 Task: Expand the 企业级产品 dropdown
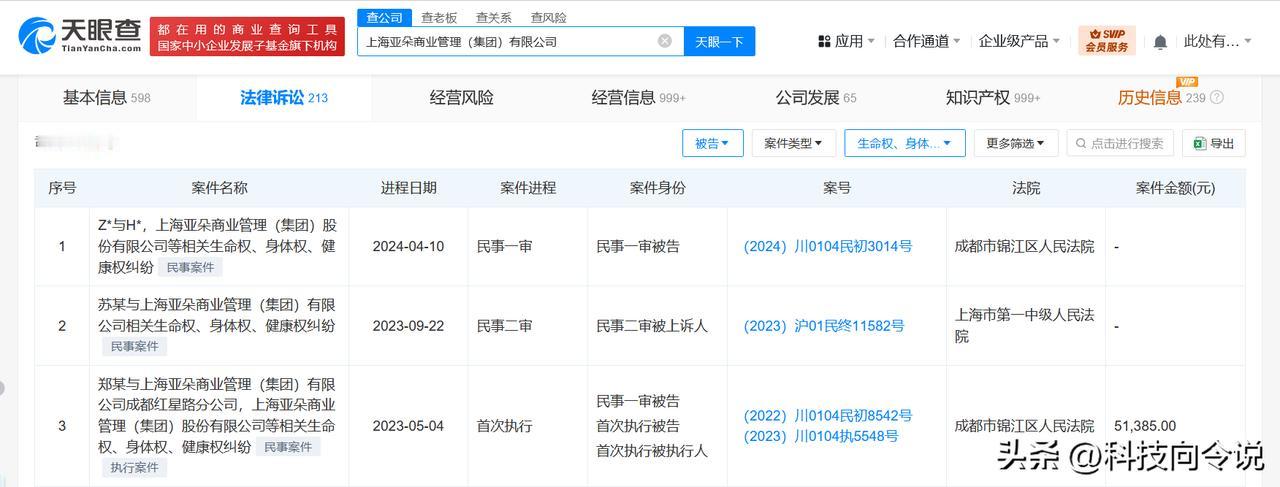pyautogui.click(x=1020, y=41)
